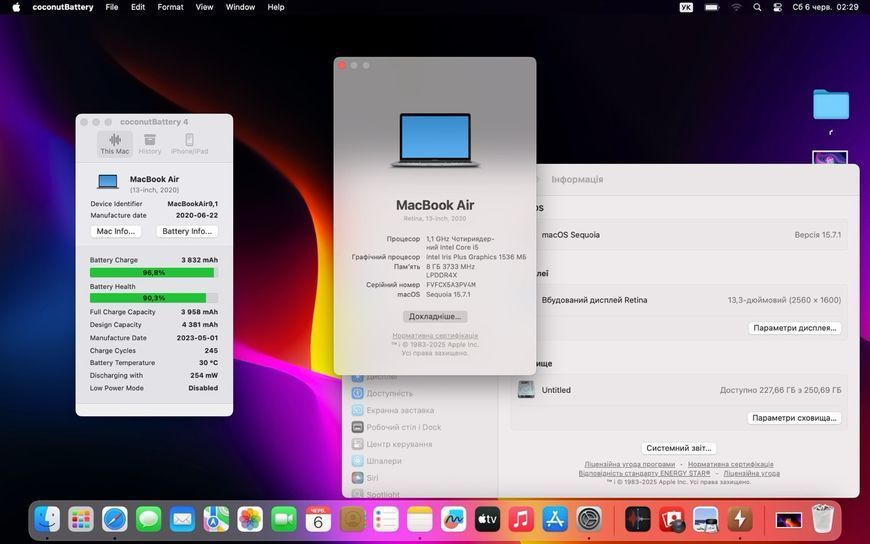Click the date and time in menu bar
The height and width of the screenshot is (544, 870).
(x=825, y=7)
